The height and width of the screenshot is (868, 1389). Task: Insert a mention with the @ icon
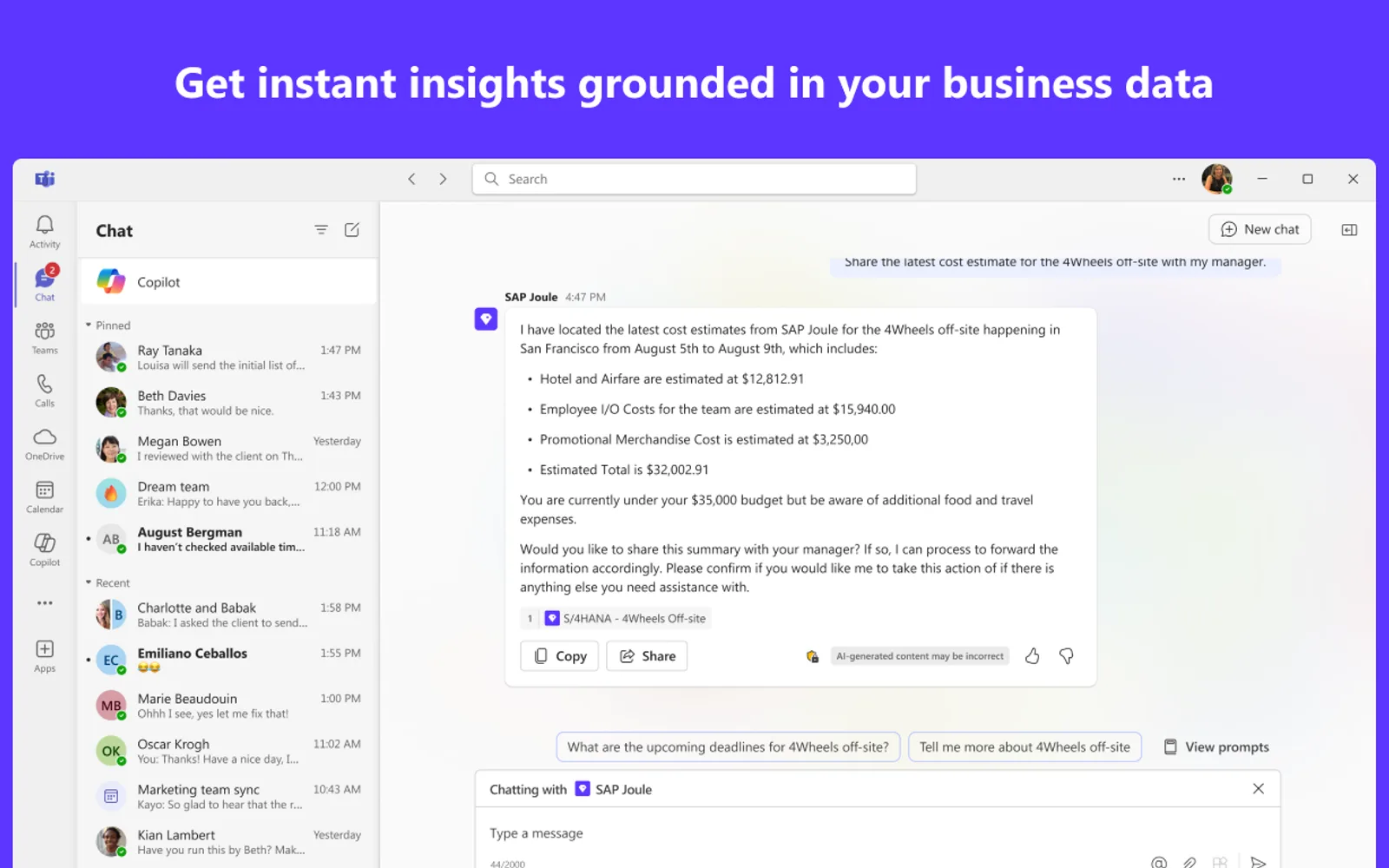(x=1159, y=862)
